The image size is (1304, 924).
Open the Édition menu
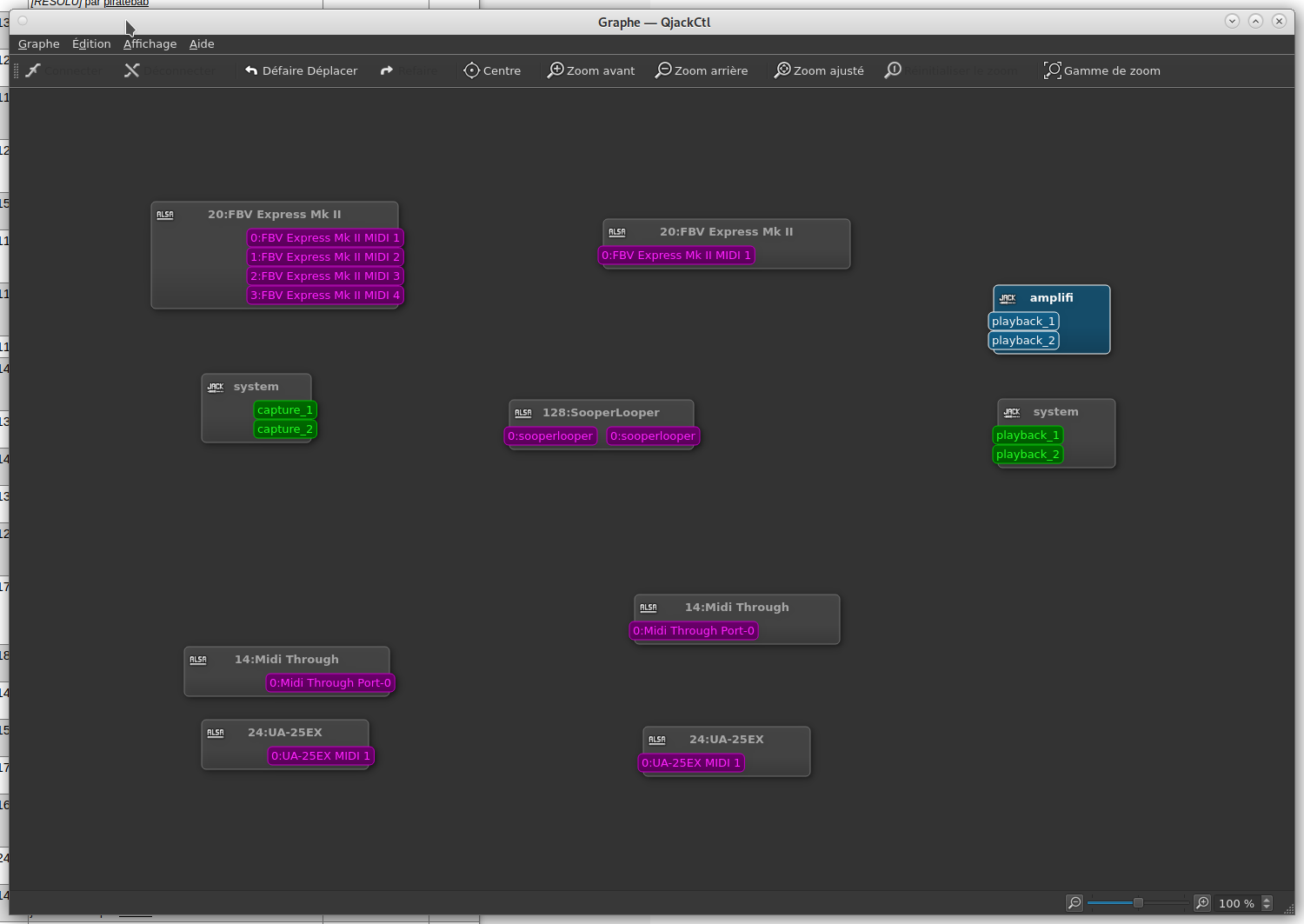click(91, 44)
